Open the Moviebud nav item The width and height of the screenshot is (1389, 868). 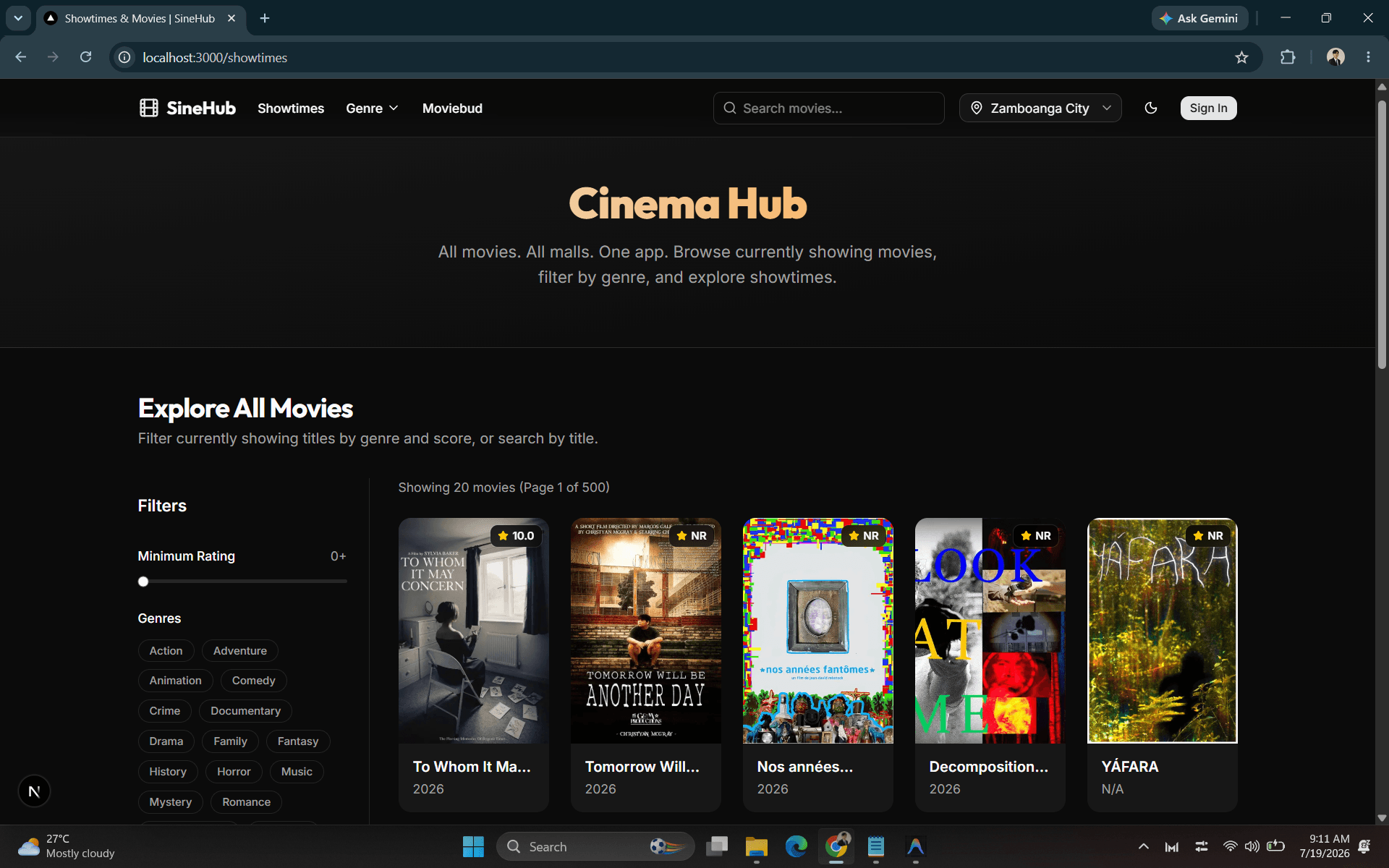coord(452,108)
